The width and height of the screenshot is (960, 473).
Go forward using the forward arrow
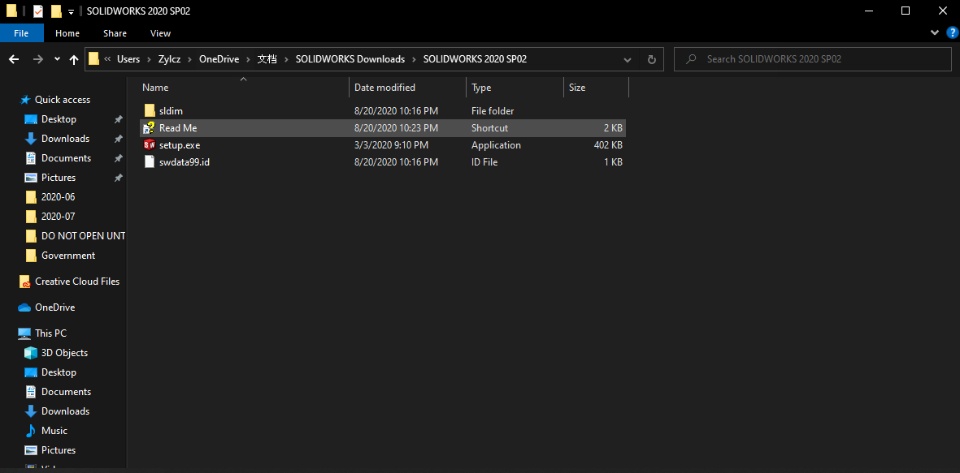coord(38,59)
